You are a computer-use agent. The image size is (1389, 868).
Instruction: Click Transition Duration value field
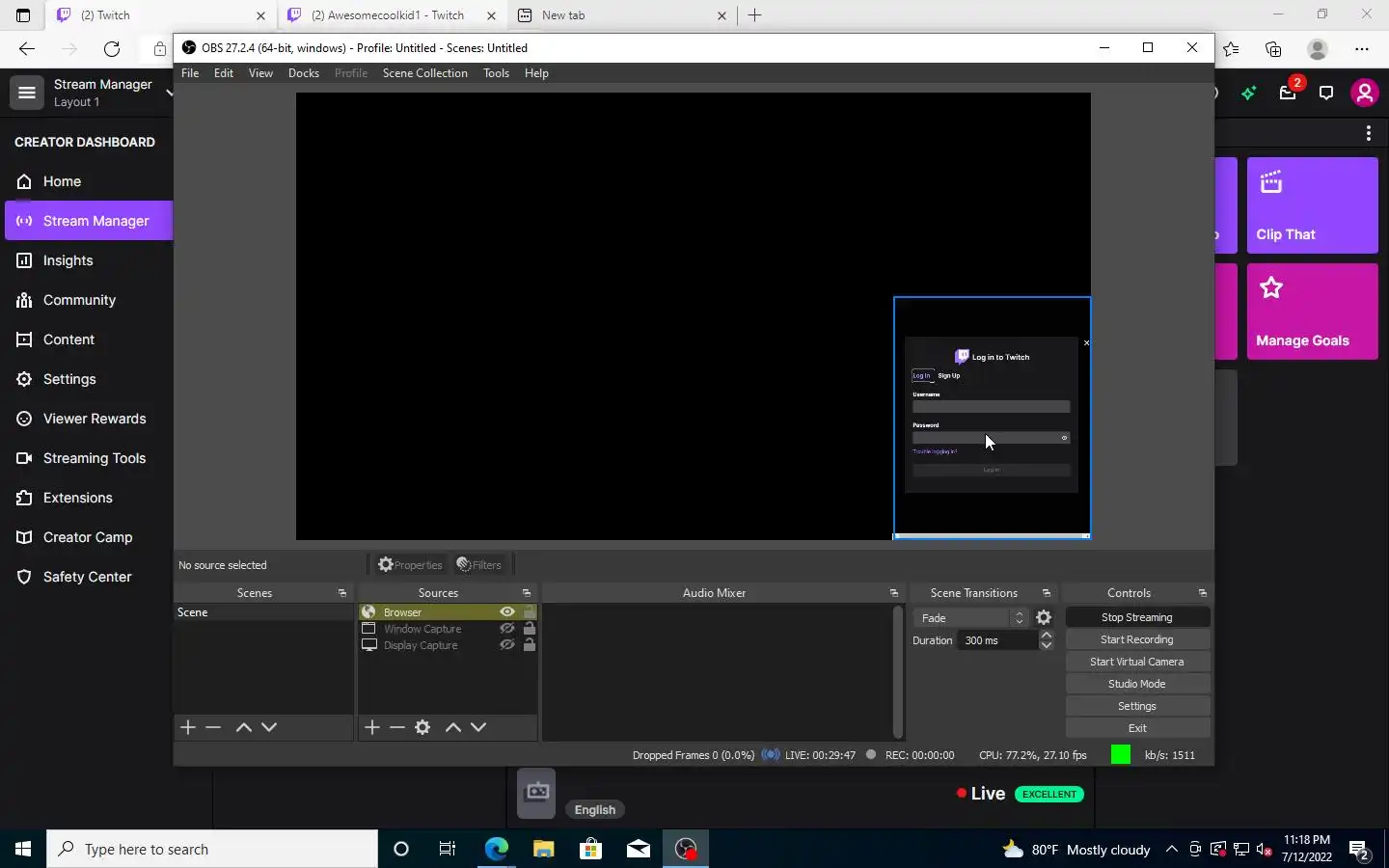coord(998,640)
